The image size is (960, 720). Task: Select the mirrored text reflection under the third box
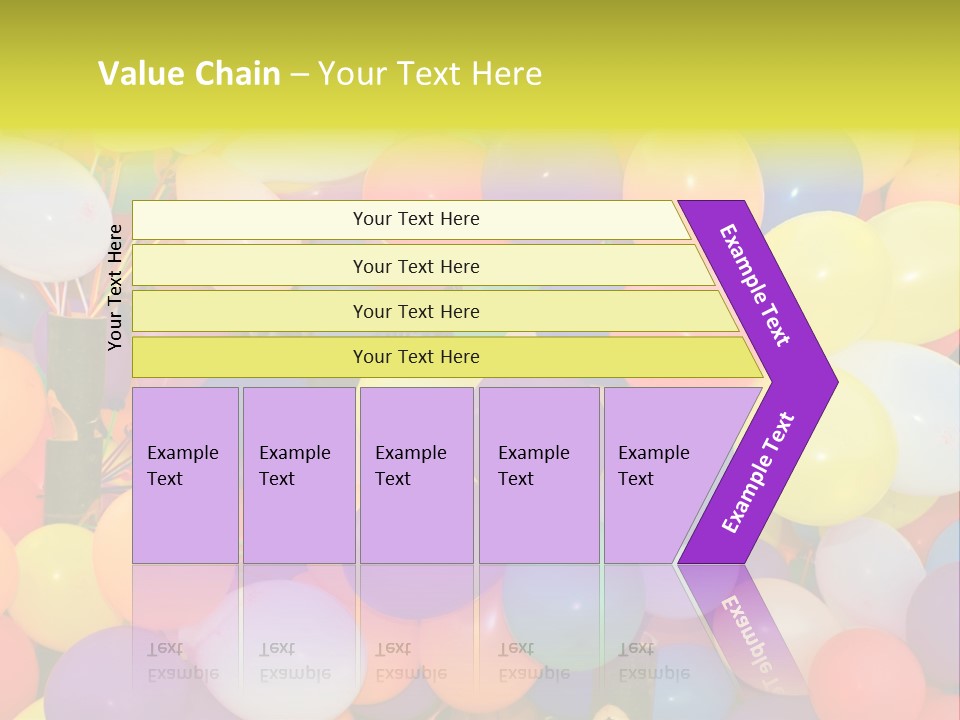(410, 660)
